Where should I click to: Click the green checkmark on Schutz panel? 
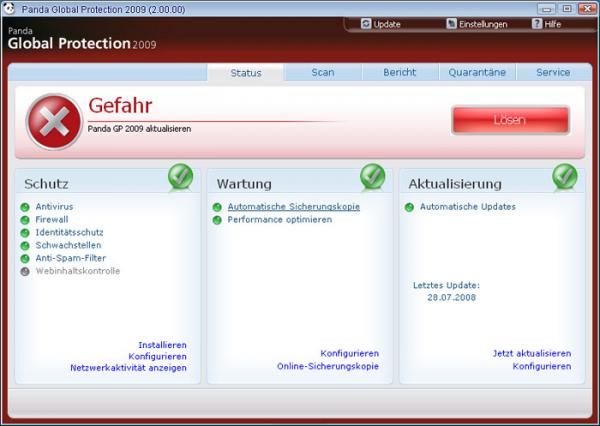pos(181,176)
